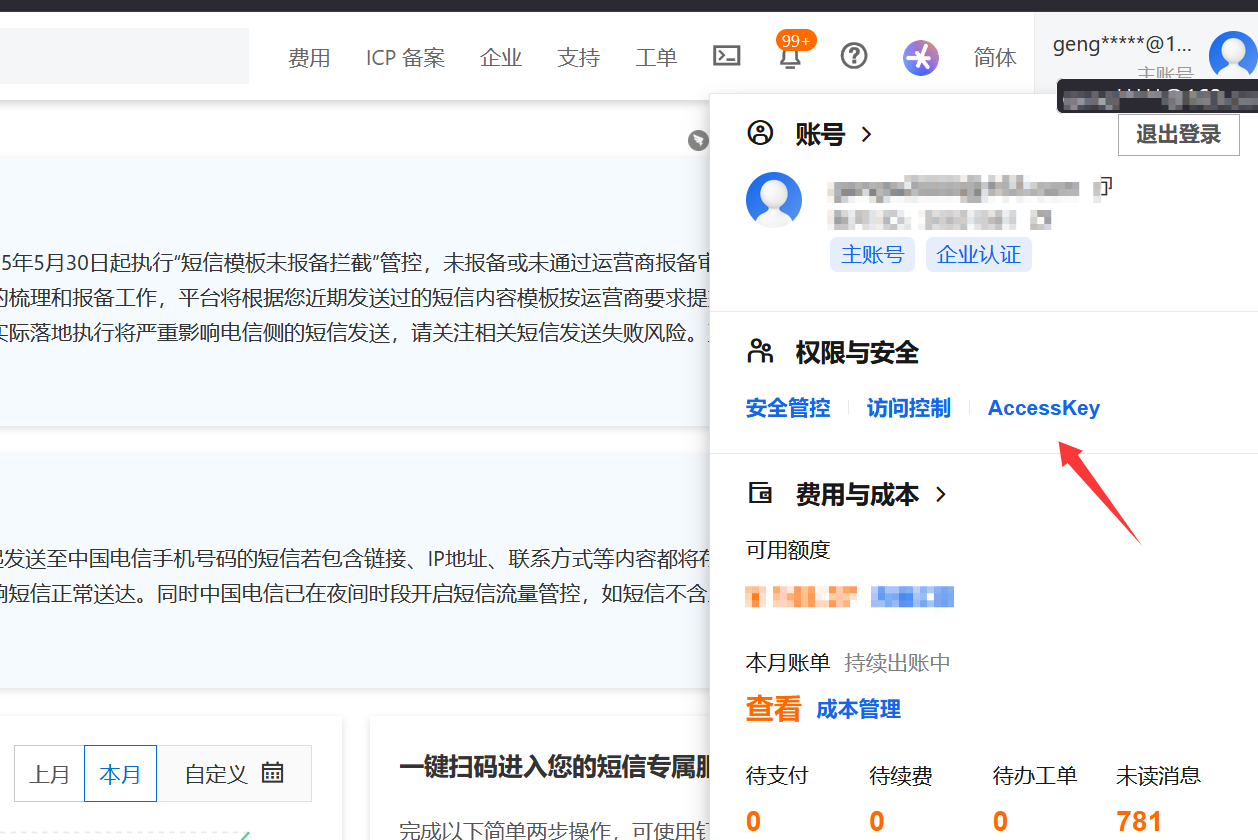Click the 退出登录 button
Image resolution: width=1258 pixels, height=840 pixels.
point(1178,135)
